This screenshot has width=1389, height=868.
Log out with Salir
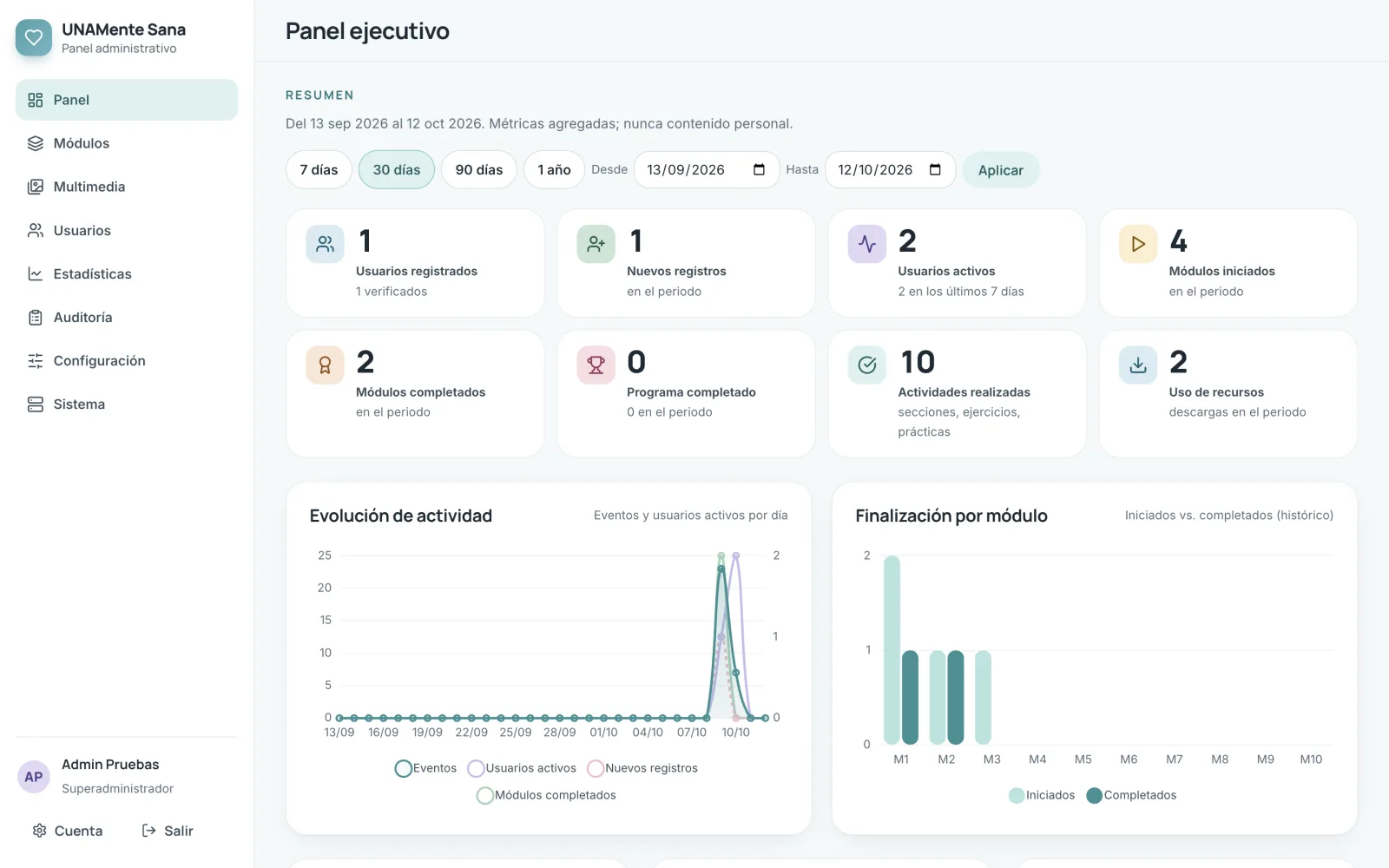coord(168,831)
